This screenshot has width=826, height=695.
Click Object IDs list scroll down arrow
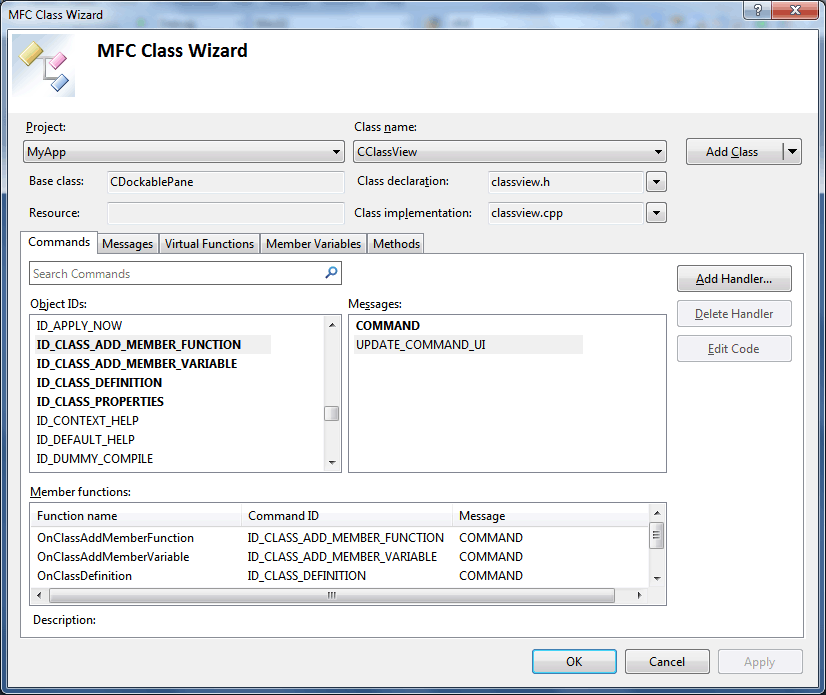click(332, 463)
